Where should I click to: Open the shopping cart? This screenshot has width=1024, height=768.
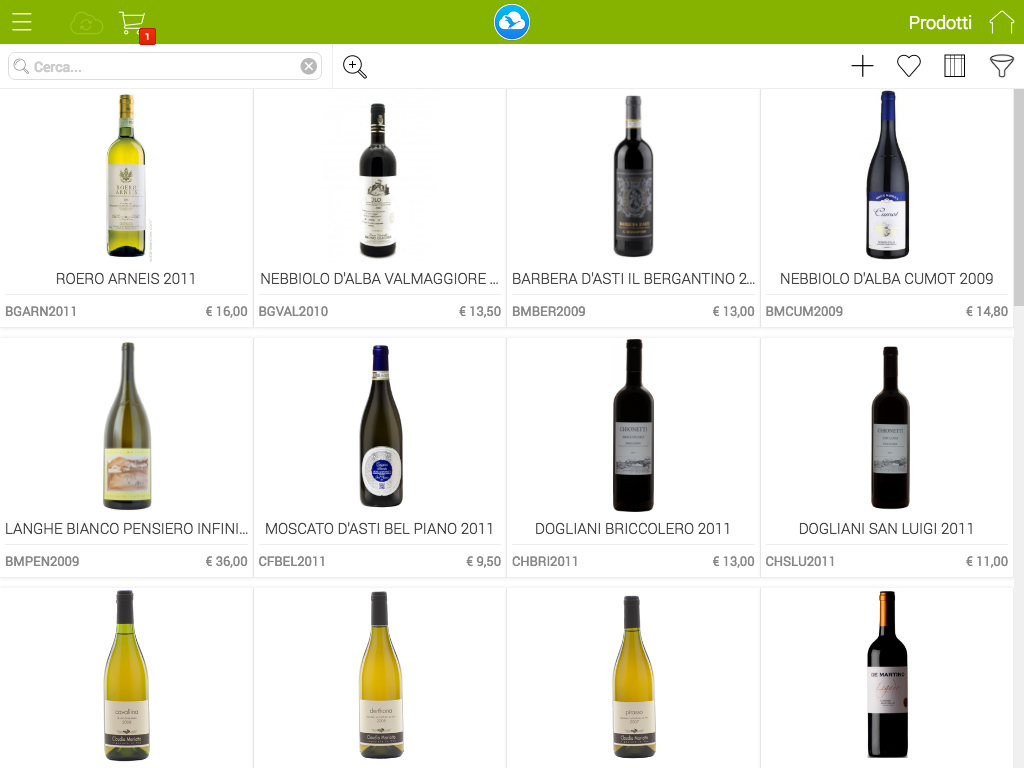coord(134,25)
